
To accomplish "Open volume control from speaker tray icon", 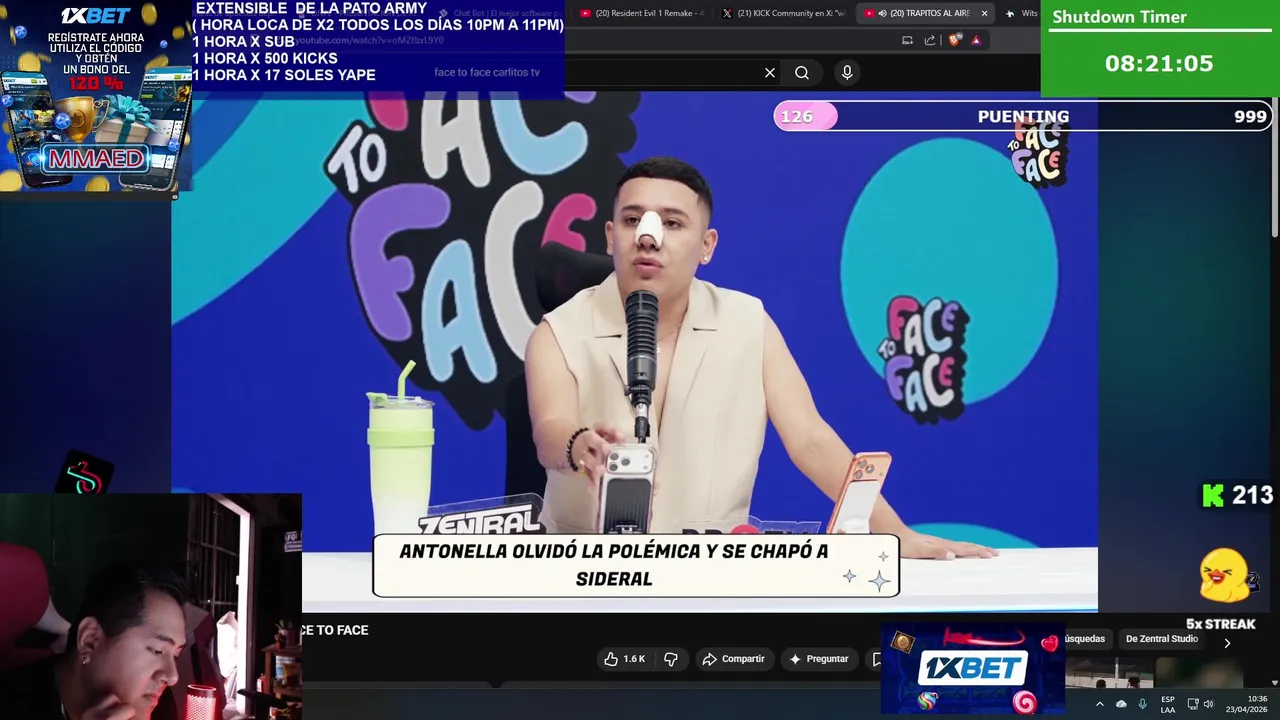I will point(1211,704).
